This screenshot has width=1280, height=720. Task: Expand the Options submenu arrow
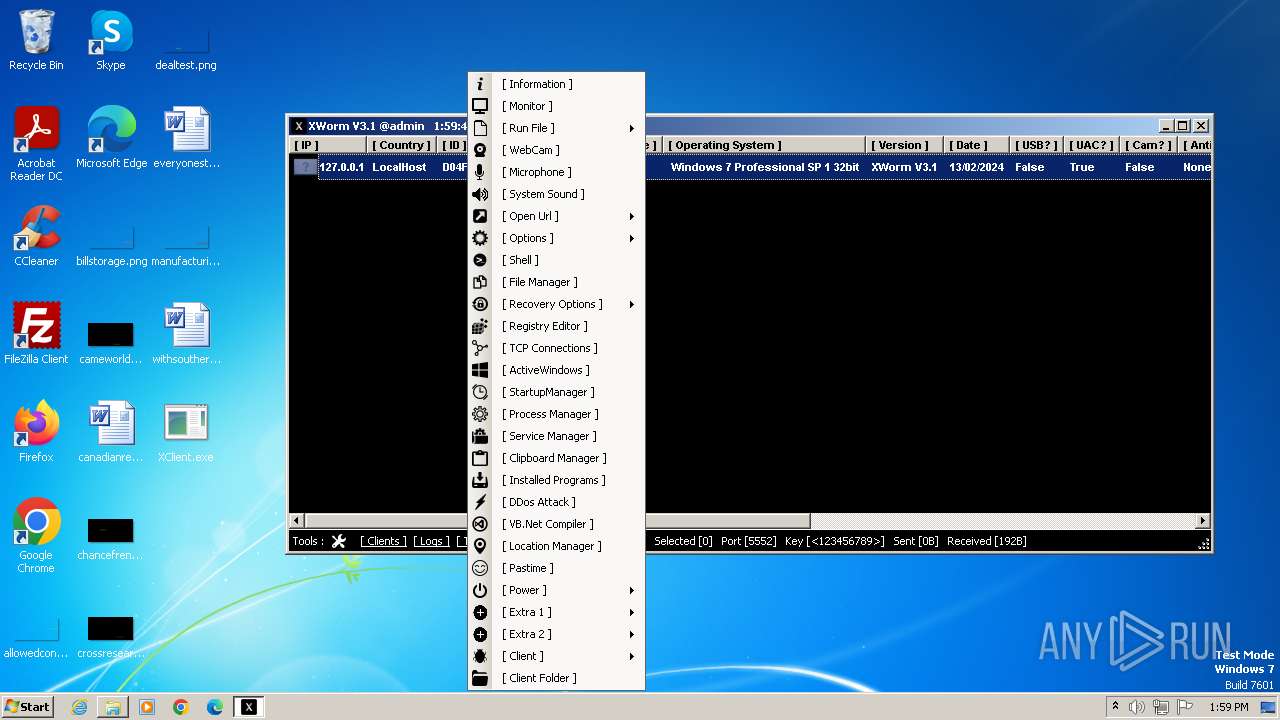click(632, 238)
